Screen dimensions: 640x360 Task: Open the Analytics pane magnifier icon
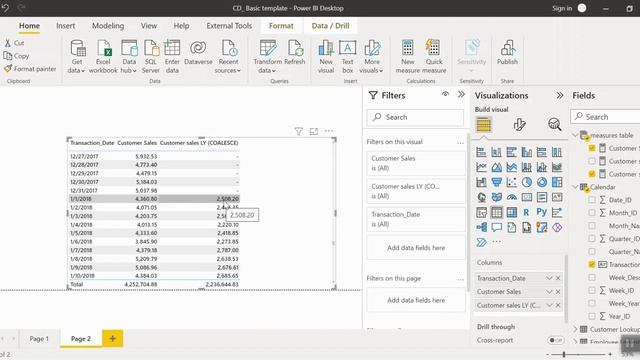click(x=554, y=124)
